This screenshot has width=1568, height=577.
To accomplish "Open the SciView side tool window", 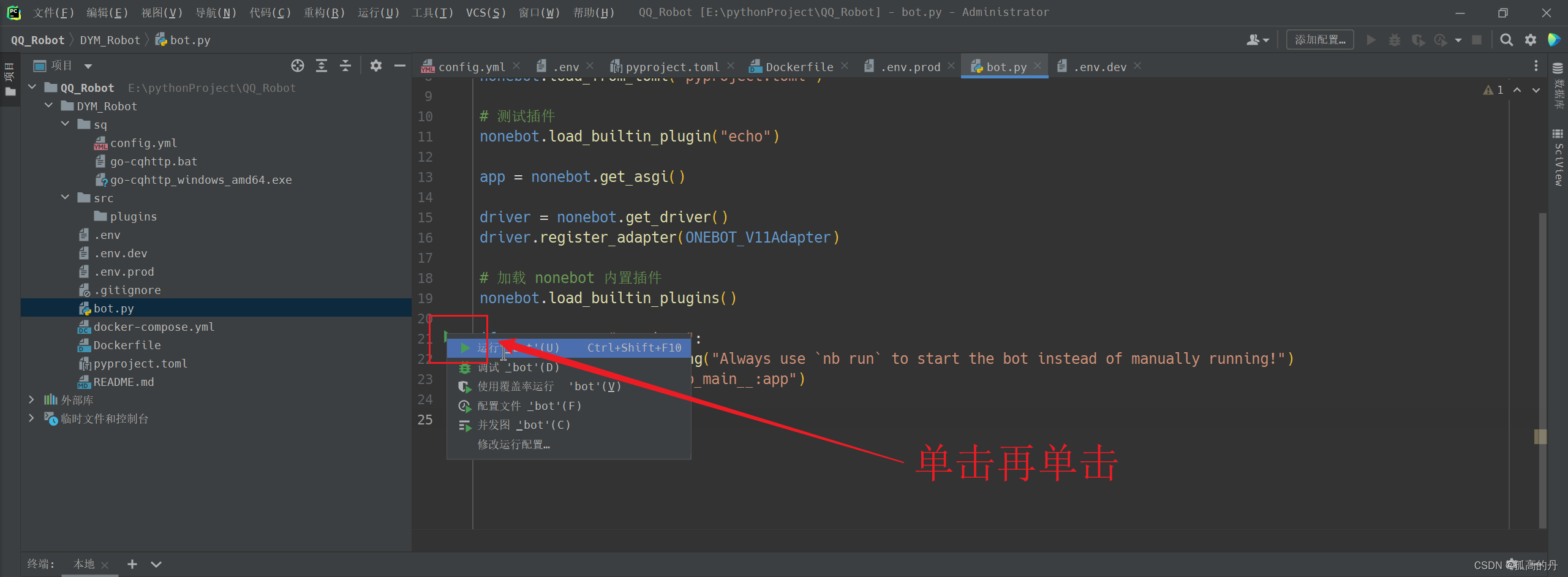I will click(1558, 157).
